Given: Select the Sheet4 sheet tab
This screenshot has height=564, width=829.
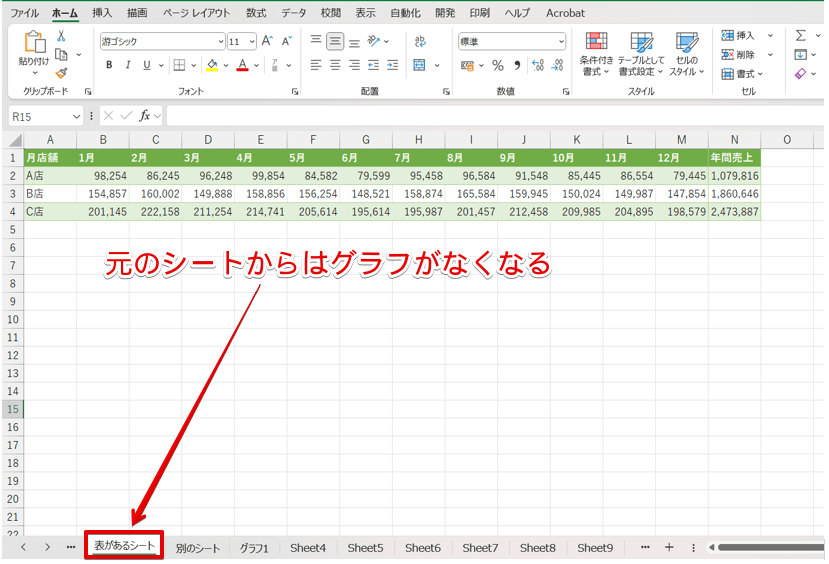Looking at the screenshot, I should coord(308,548).
